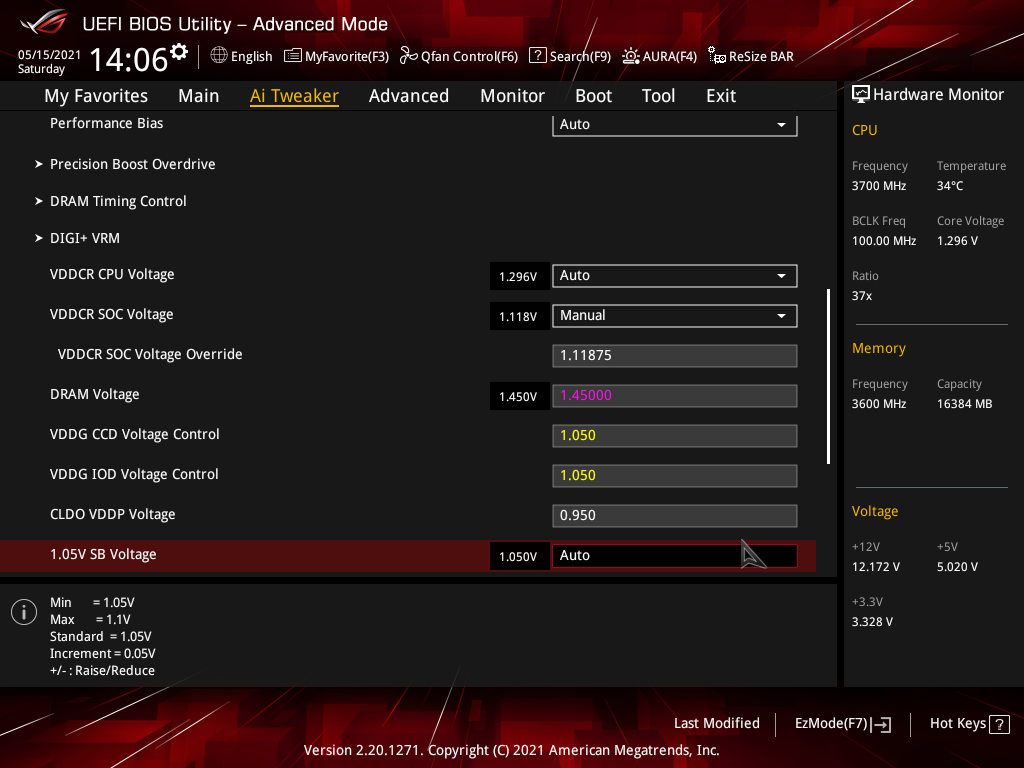The height and width of the screenshot is (768, 1024).
Task: Click the 37x ratio value
Action: (x=862, y=296)
